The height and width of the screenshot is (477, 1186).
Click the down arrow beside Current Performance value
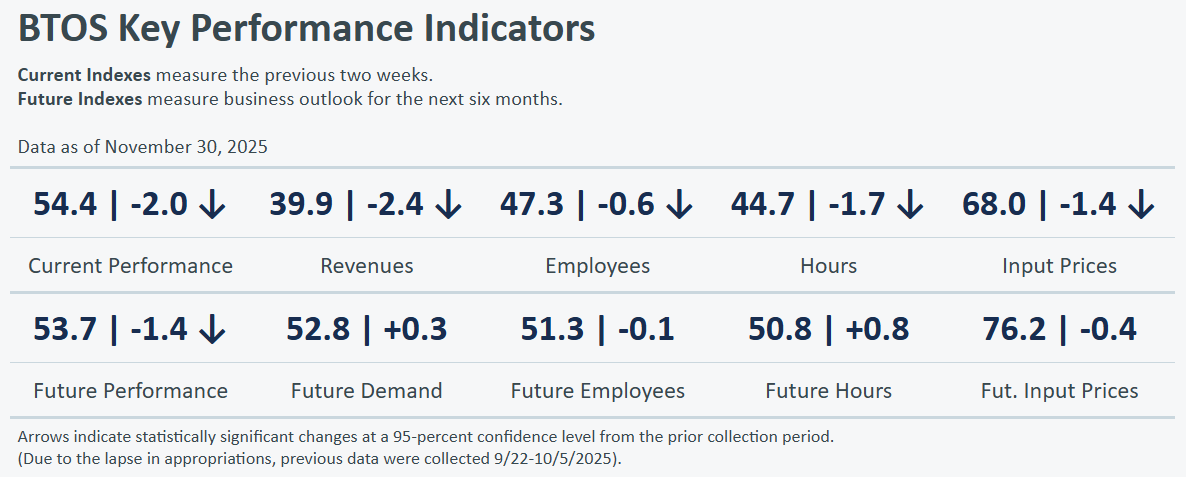click(x=212, y=205)
